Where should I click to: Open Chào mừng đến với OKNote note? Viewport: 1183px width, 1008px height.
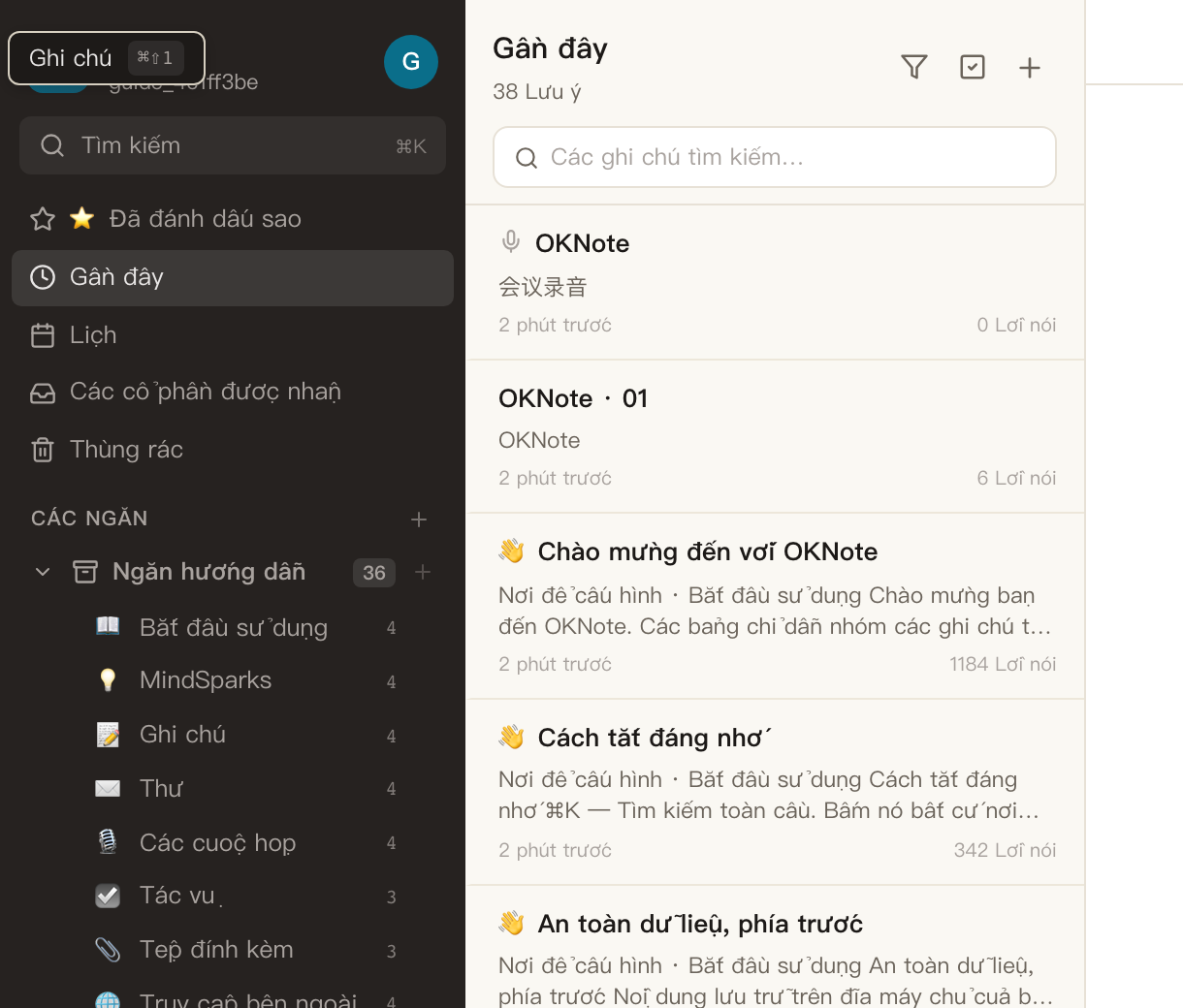pyautogui.click(x=775, y=606)
